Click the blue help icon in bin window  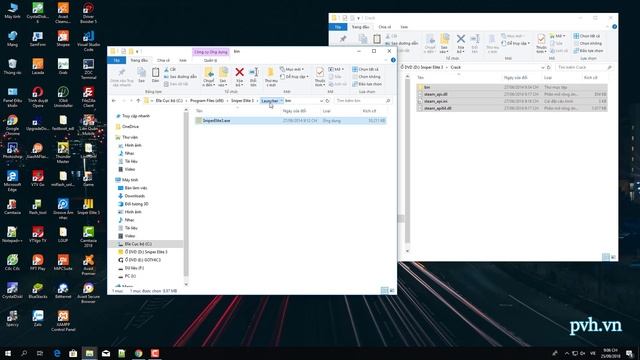pyautogui.click(x=393, y=60)
